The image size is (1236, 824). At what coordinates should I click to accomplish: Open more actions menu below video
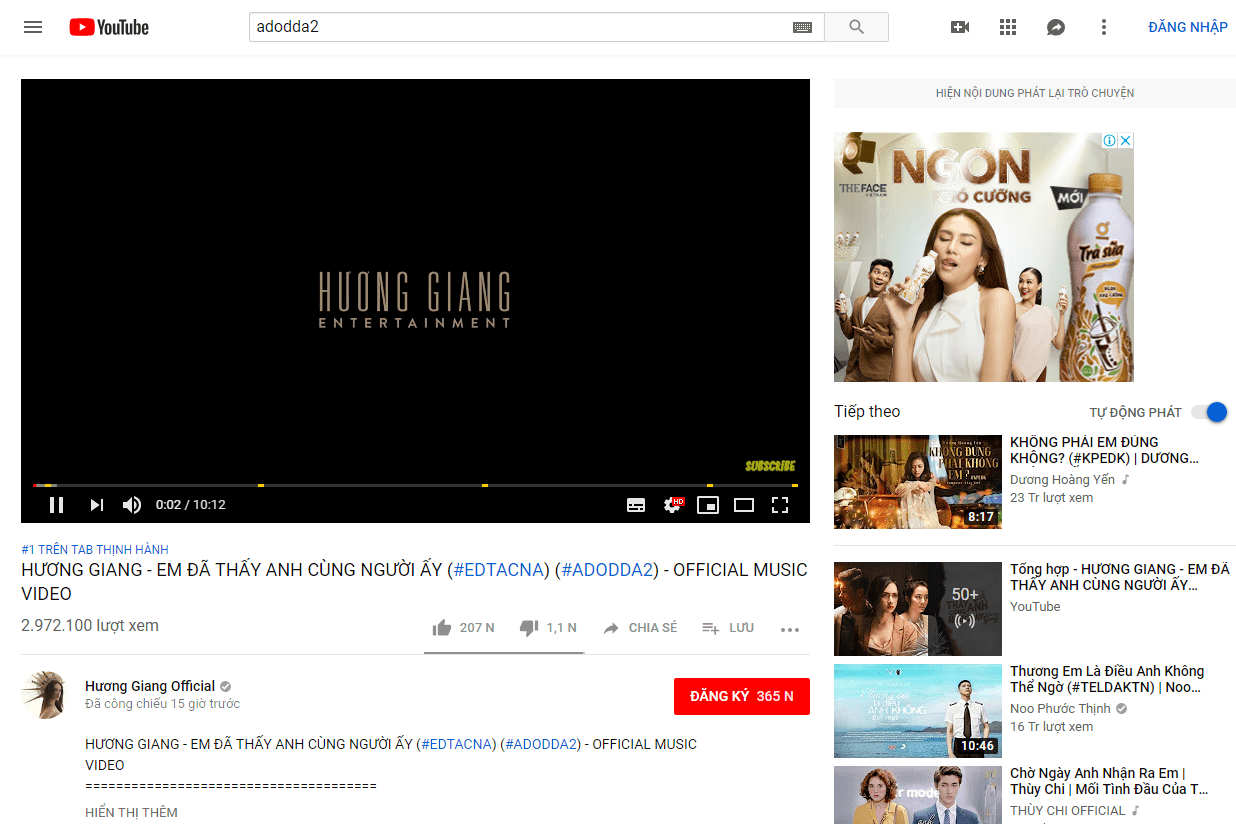(790, 629)
